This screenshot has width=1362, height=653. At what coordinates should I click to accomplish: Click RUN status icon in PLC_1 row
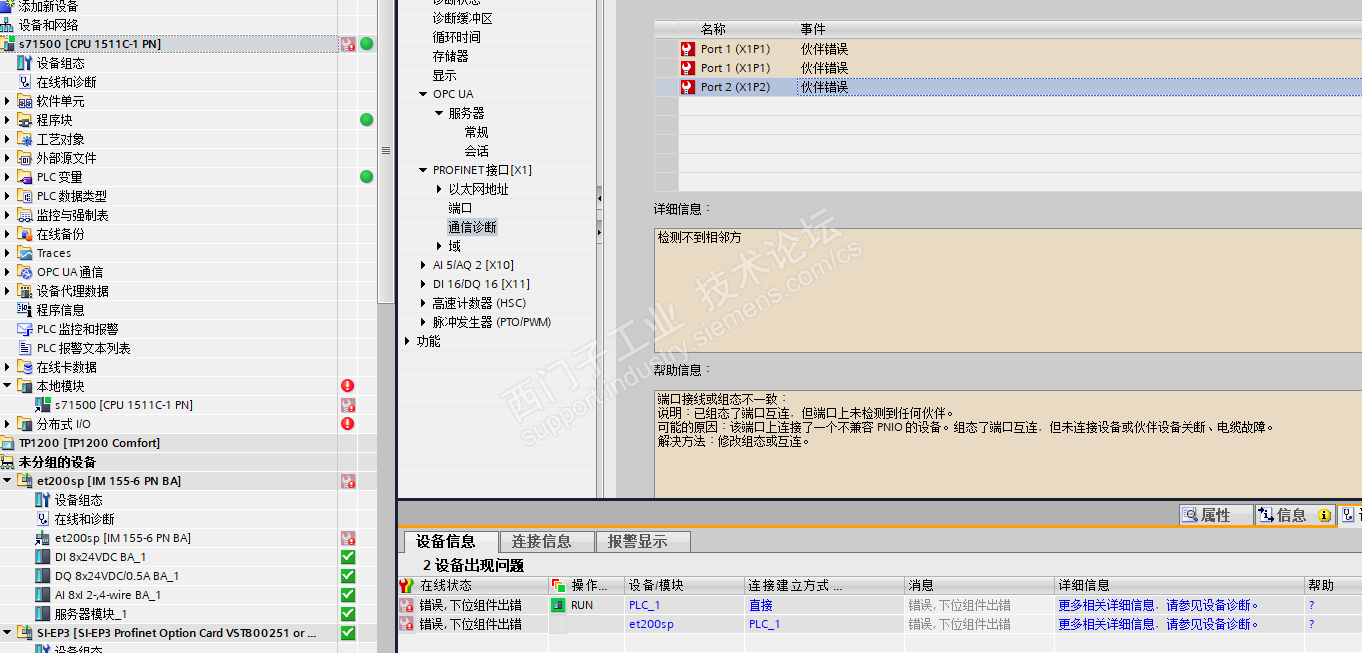pyautogui.click(x=558, y=605)
